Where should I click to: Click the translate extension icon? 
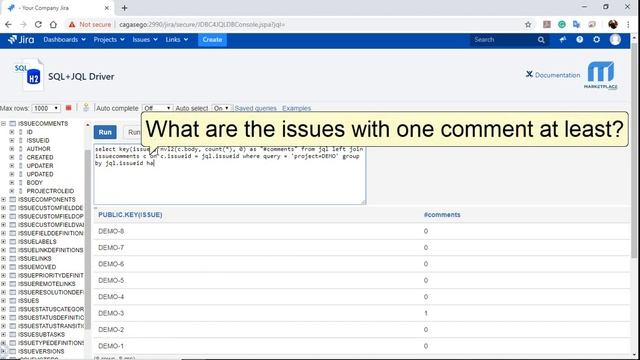click(x=577, y=24)
